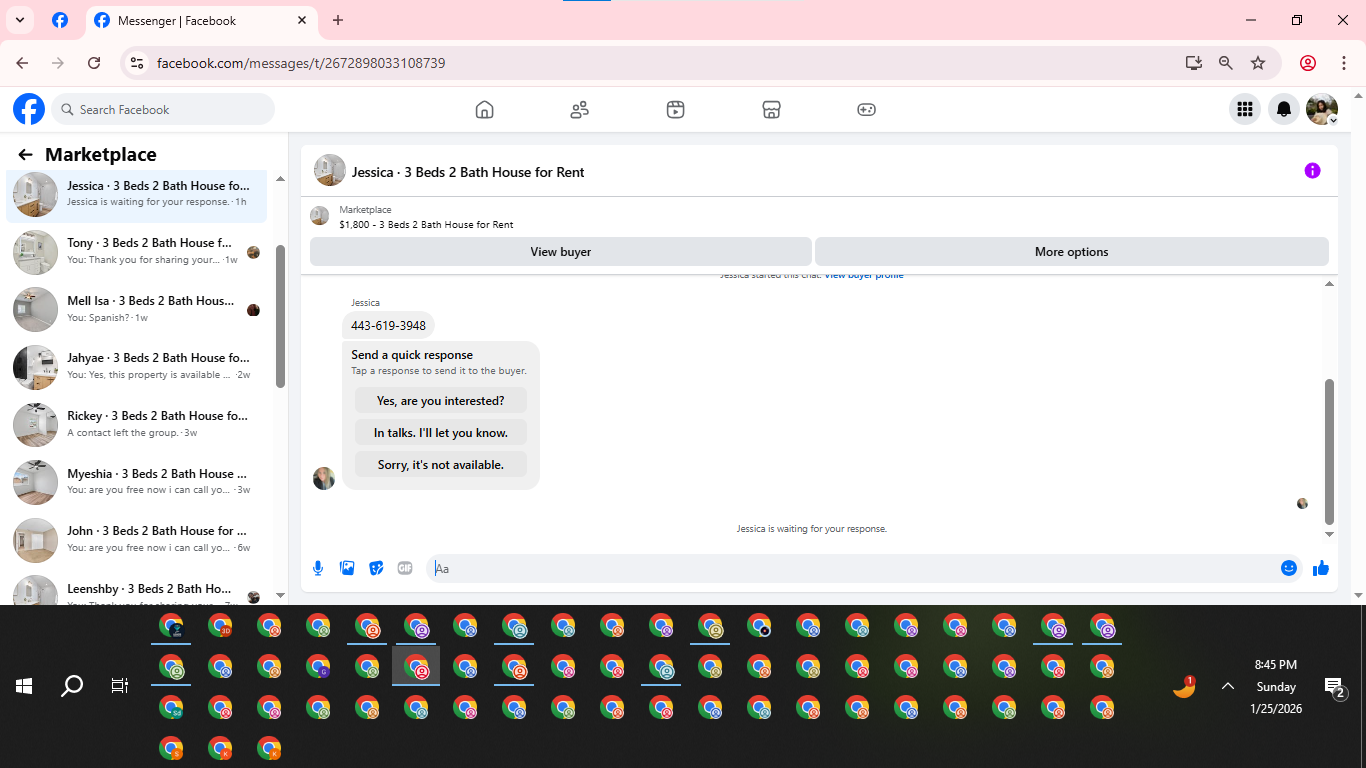1366x768 pixels.
Task: Send 'Yes, are you interested?' quick response
Action: [x=441, y=401]
